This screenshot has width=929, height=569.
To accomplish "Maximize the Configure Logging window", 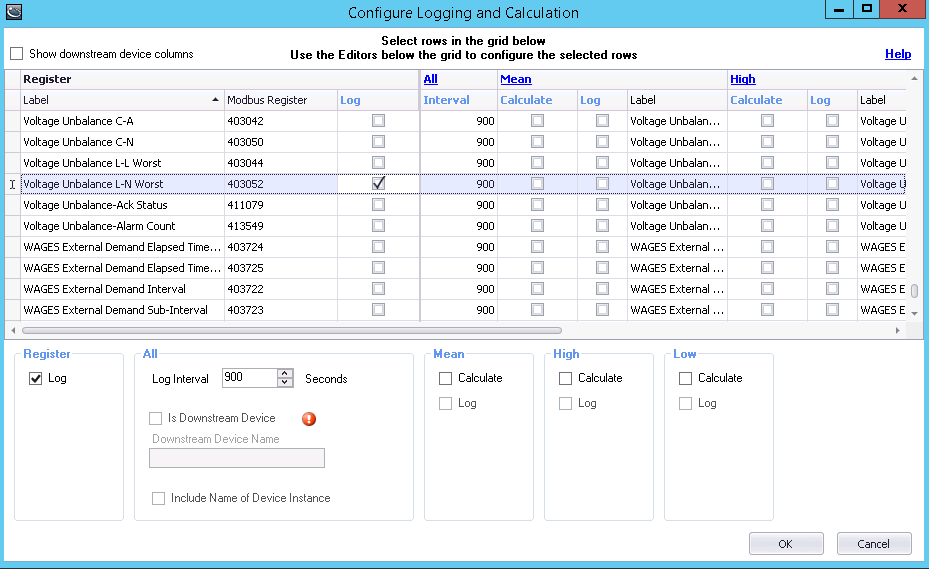I will (x=867, y=9).
